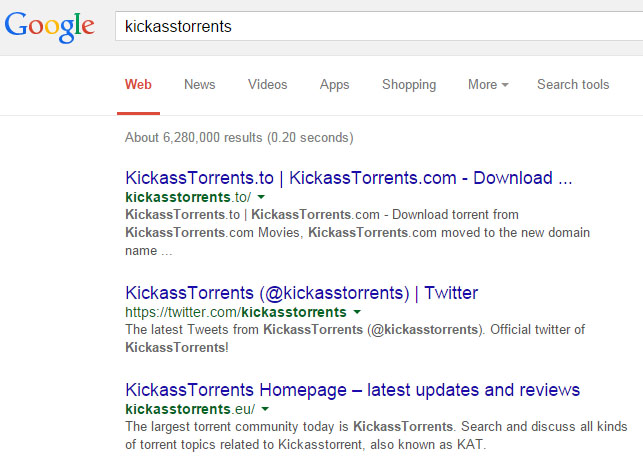
Task: Click the 'About 6,280,000 results' stats text
Action: (x=239, y=137)
